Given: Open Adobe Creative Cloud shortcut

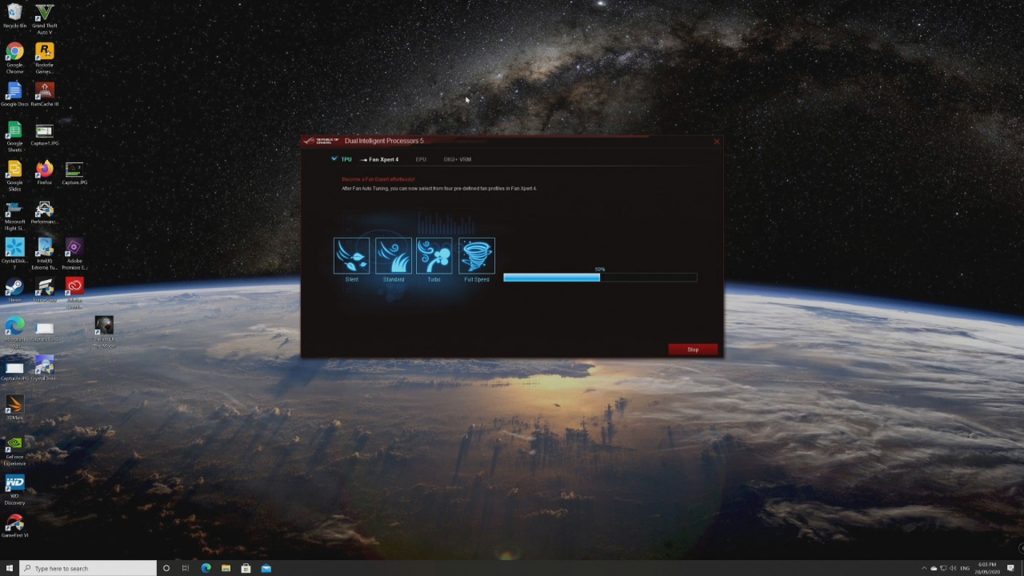Looking at the screenshot, I should point(74,293).
